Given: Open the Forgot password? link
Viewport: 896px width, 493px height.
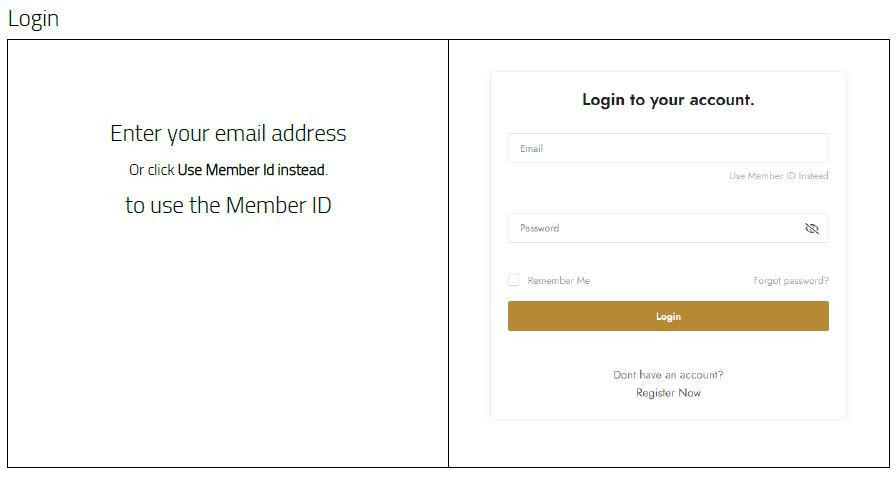Looking at the screenshot, I should click(x=790, y=281).
